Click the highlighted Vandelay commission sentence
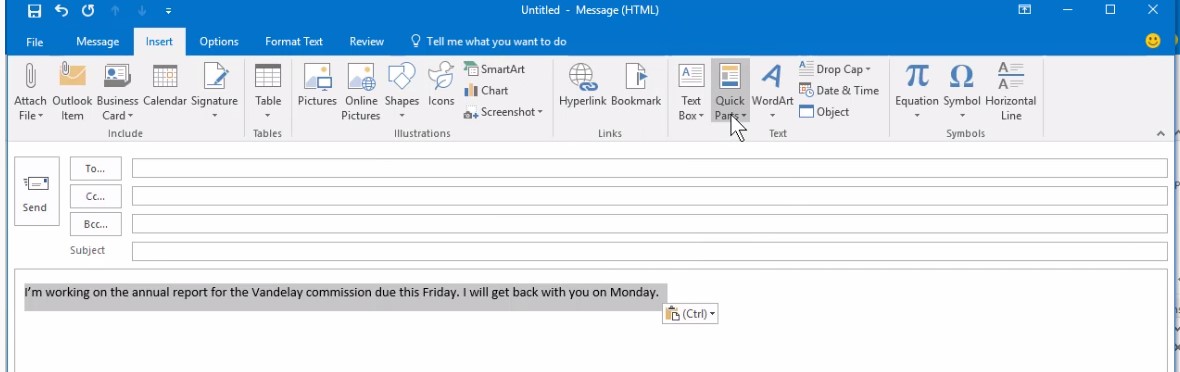Viewport: 1180px width, 372px height. pyautogui.click(x=342, y=292)
